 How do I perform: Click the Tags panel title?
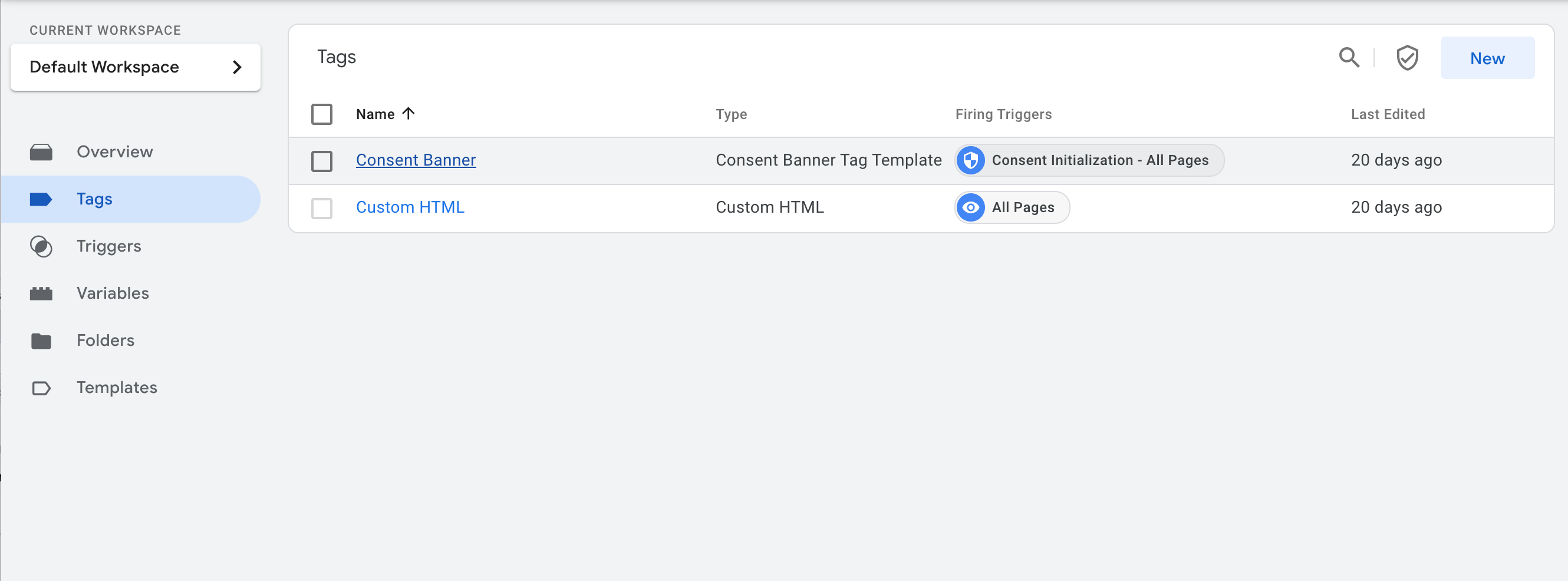click(336, 57)
